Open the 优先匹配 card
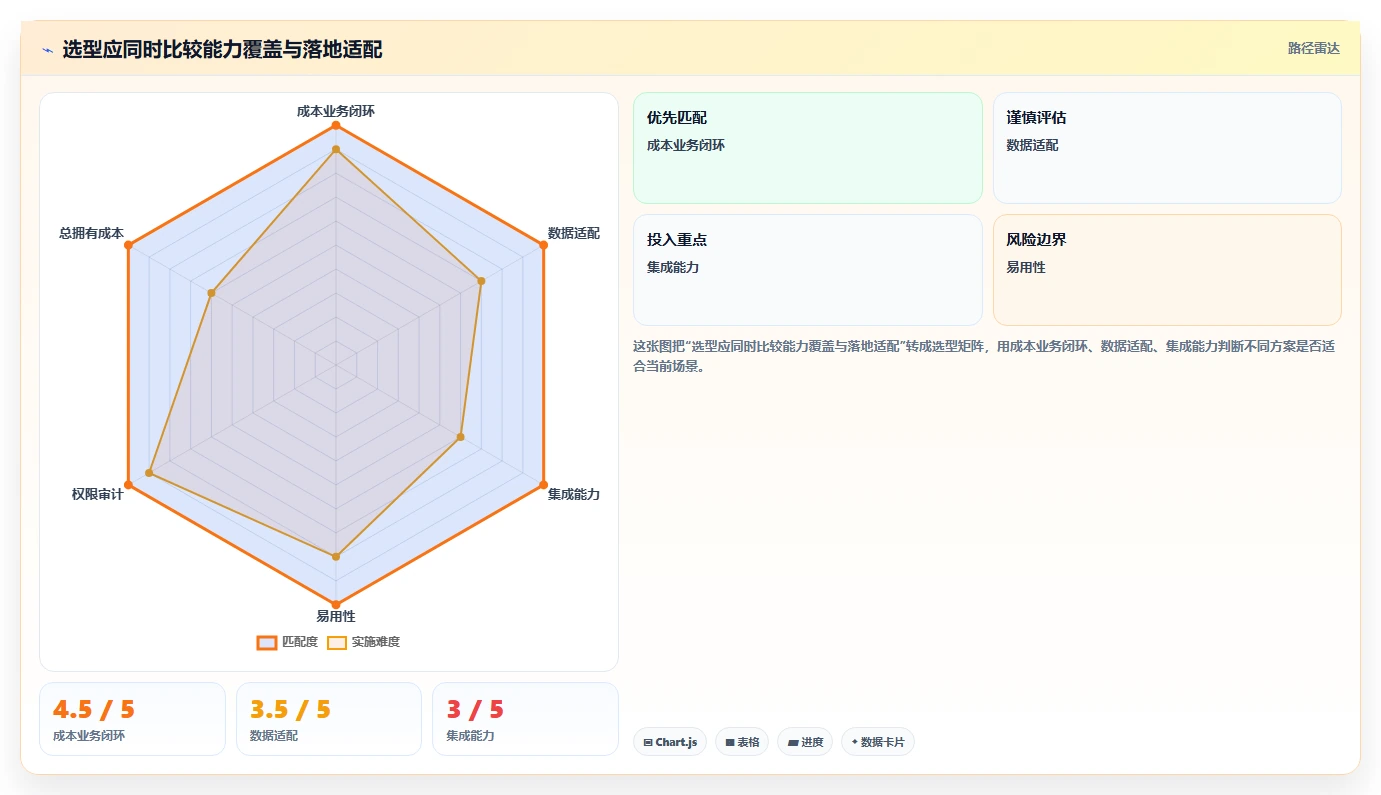 [808, 148]
